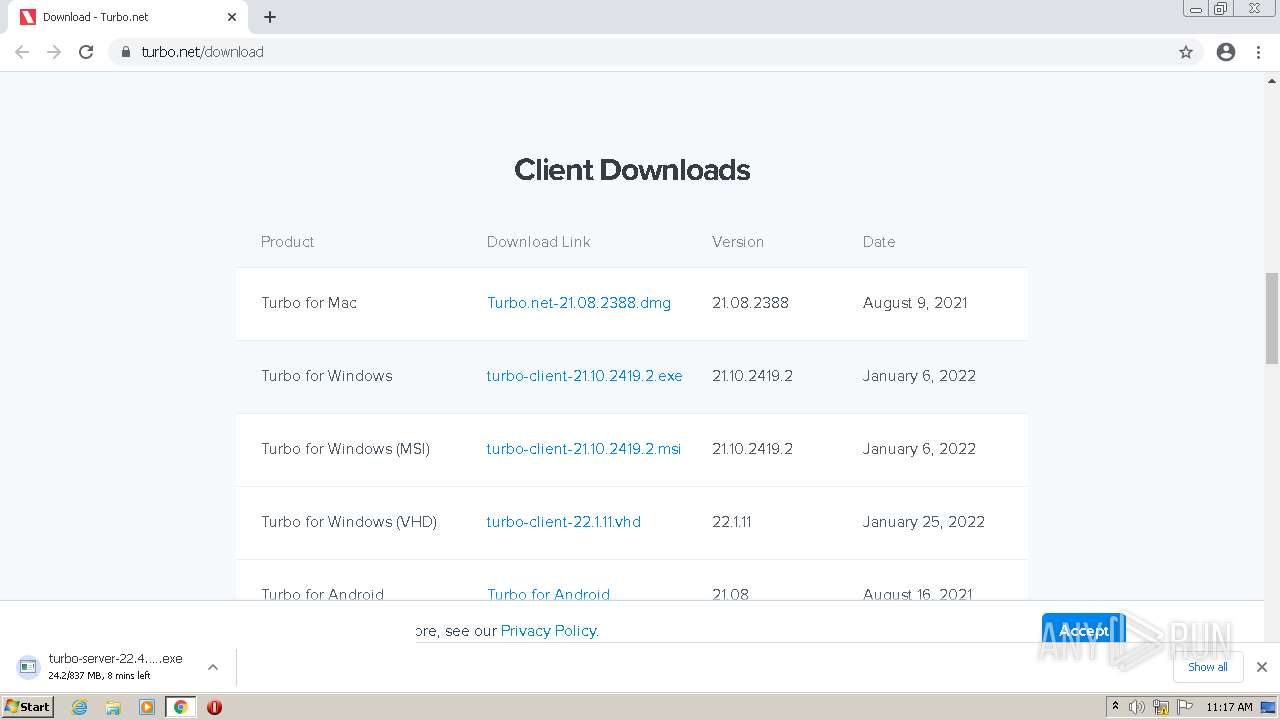Viewport: 1280px width, 720px height.
Task: Click the network tray icon
Action: tap(1161, 707)
